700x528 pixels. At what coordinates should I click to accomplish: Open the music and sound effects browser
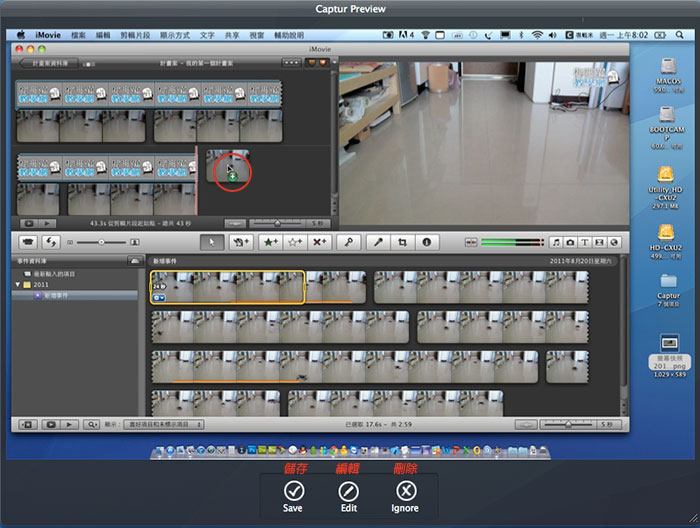556,242
